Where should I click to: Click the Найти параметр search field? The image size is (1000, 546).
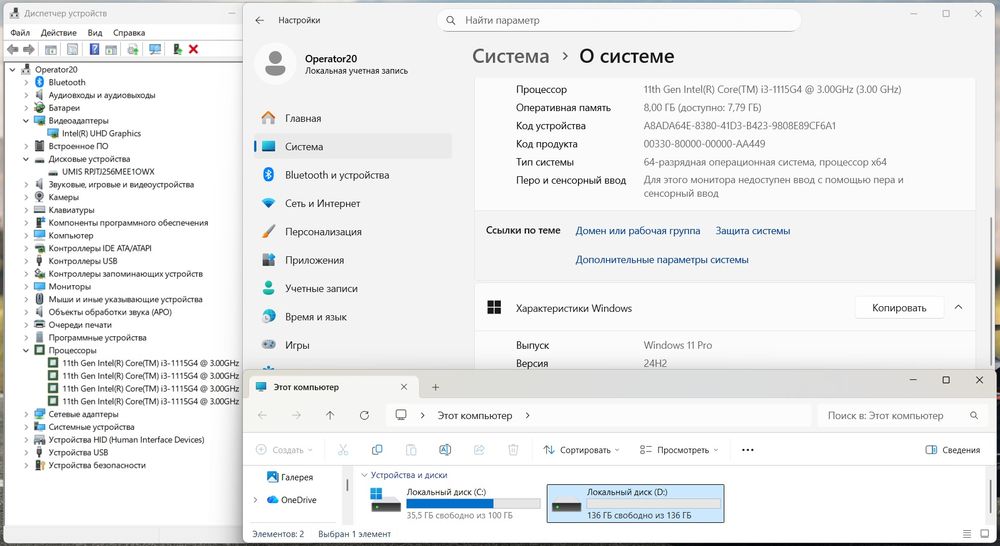coord(619,20)
